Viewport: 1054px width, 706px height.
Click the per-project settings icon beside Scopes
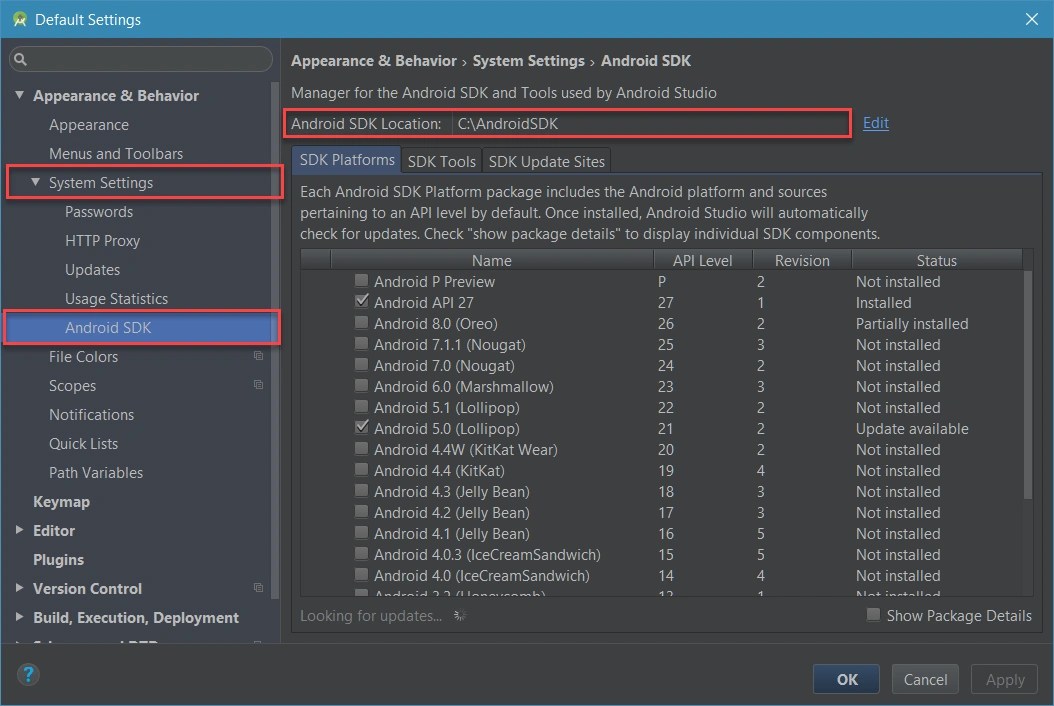point(258,385)
